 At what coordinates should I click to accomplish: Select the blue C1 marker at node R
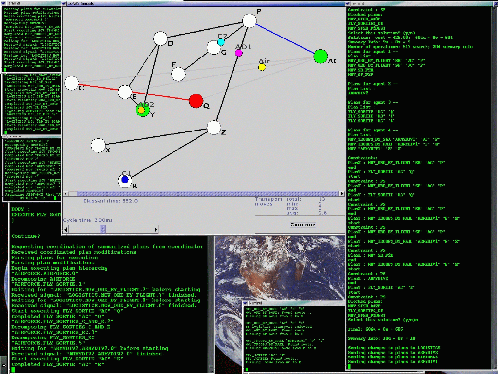[x=125, y=180]
